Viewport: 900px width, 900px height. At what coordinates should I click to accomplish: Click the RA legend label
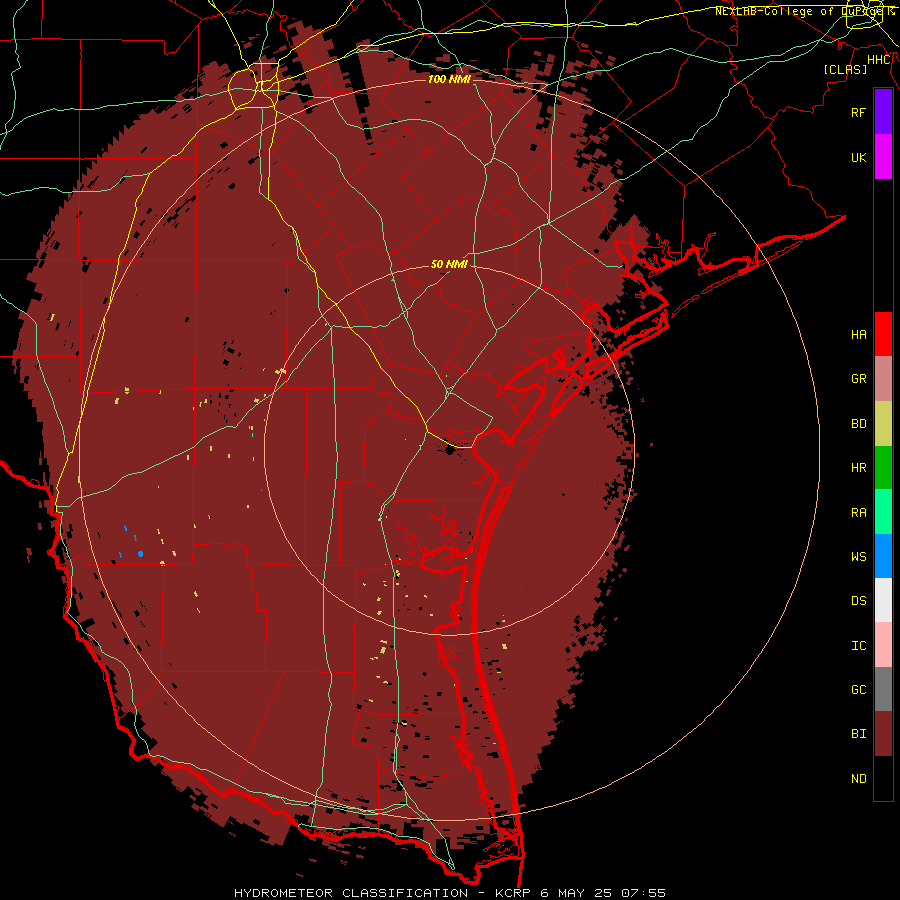coord(859,513)
